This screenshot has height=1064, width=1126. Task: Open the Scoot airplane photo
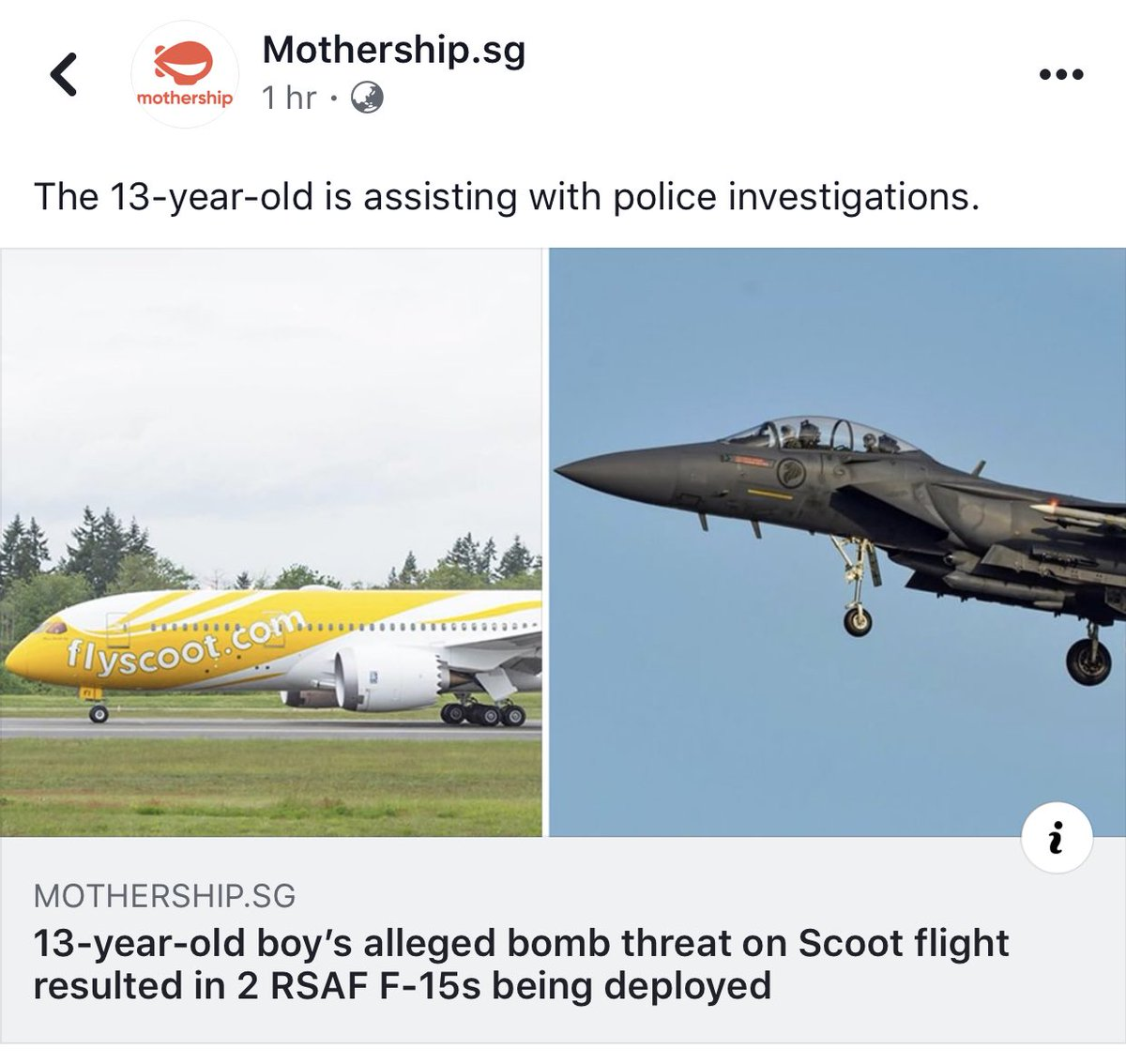tap(271, 542)
